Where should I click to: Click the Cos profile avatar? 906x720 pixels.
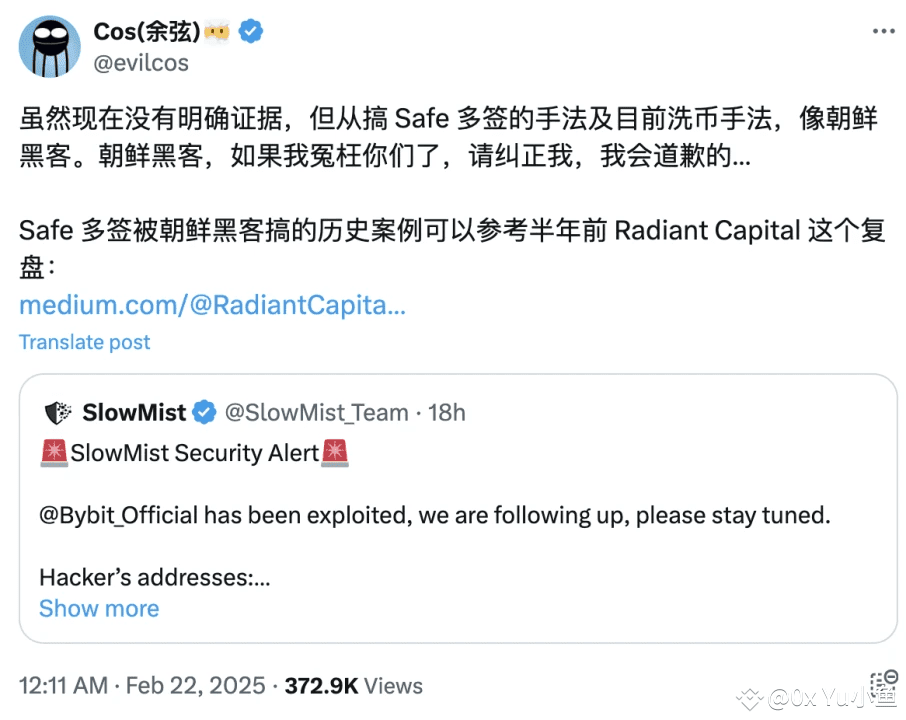[x=51, y=46]
